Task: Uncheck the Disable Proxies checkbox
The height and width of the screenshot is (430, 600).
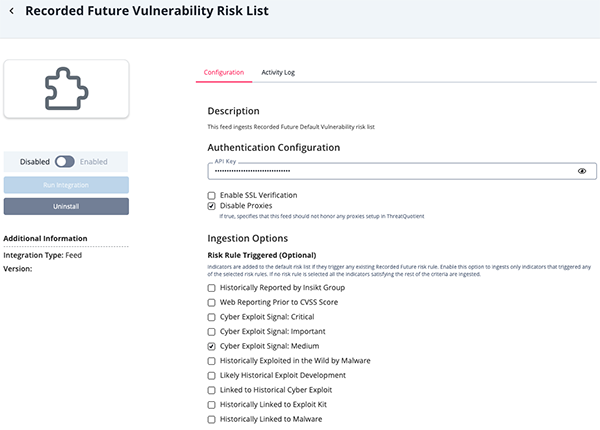Action: point(212,206)
